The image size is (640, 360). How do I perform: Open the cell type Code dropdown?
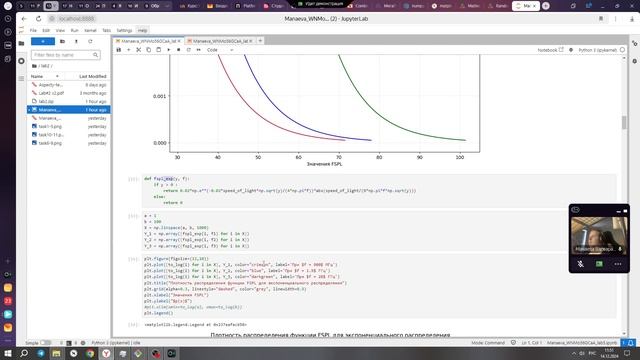click(220, 50)
